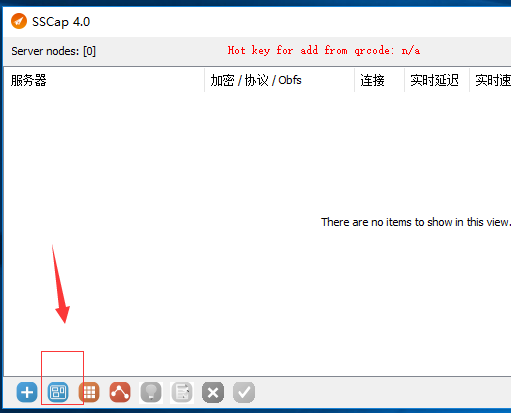Click the SSCap 4.0 window title

(x=61, y=22)
